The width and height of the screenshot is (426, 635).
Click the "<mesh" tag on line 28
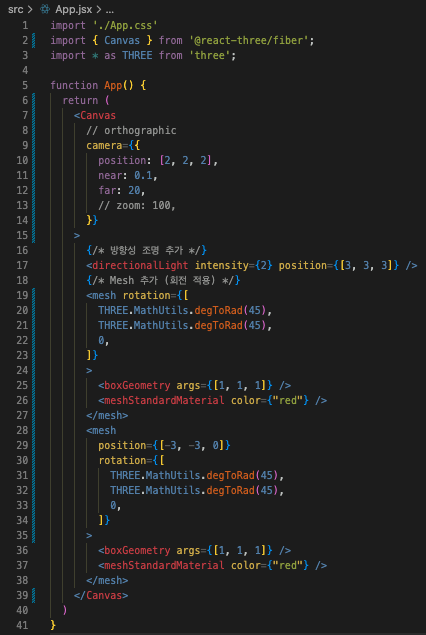pos(101,430)
